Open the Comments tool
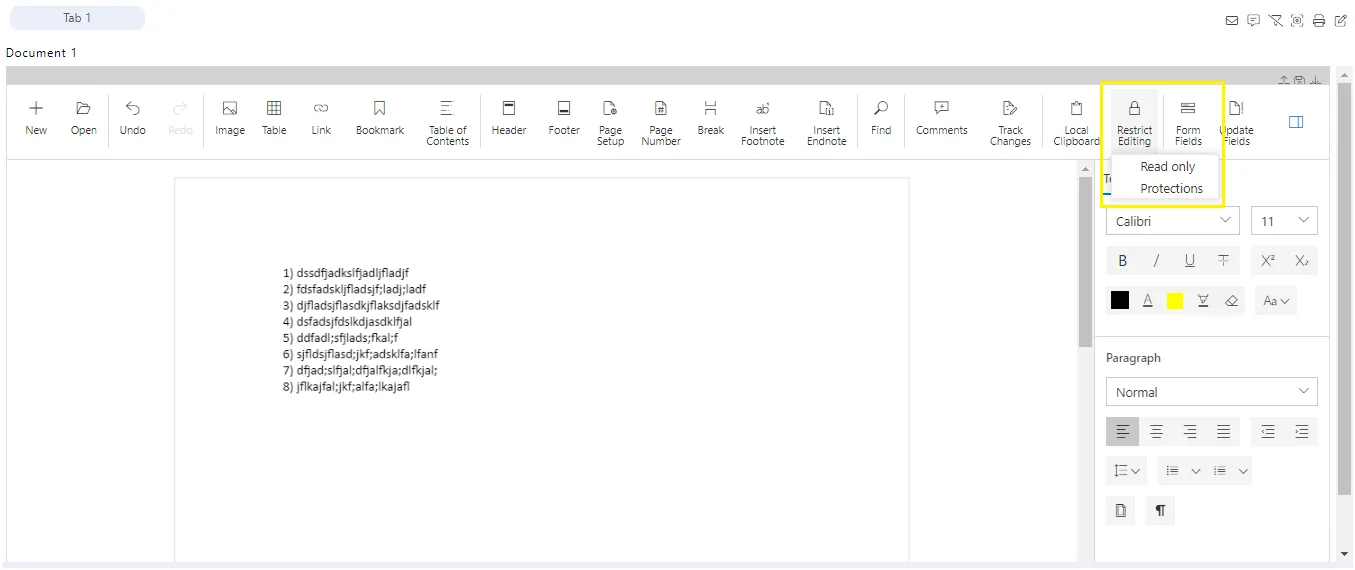1355x570 pixels. (x=941, y=118)
